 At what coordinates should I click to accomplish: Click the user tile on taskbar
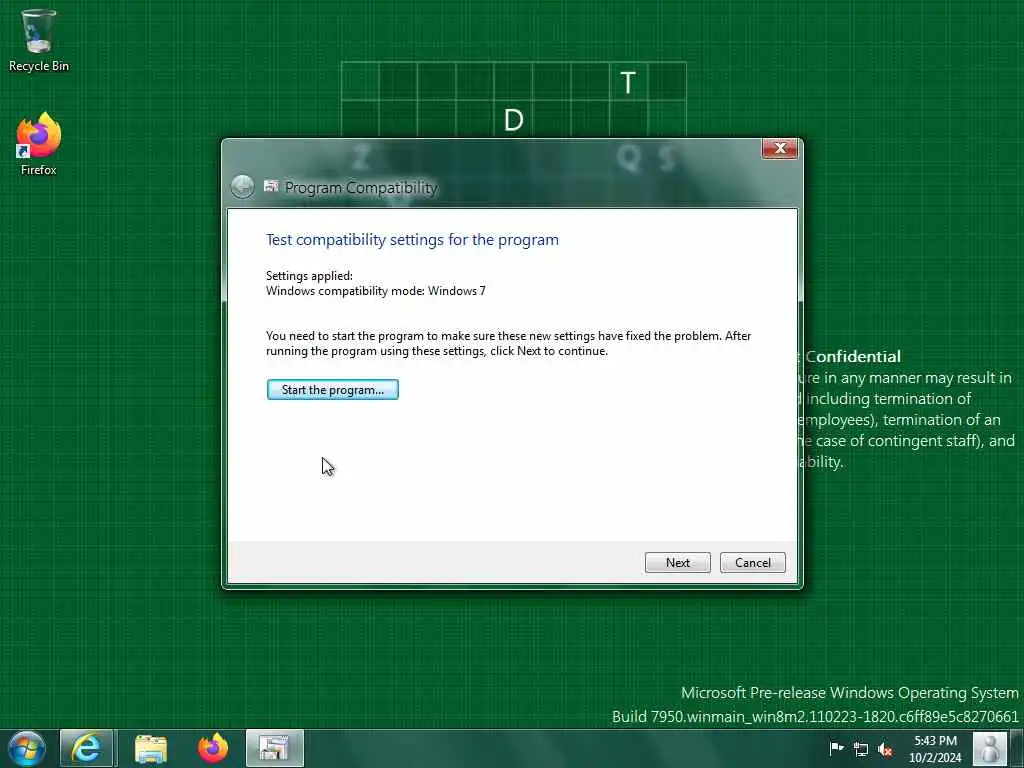pos(989,748)
